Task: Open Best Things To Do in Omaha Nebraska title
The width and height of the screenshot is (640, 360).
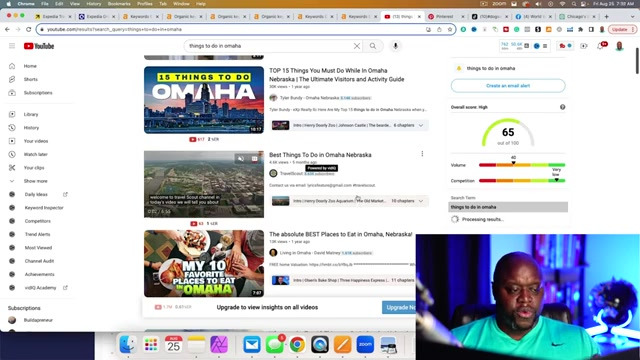Action: point(320,155)
